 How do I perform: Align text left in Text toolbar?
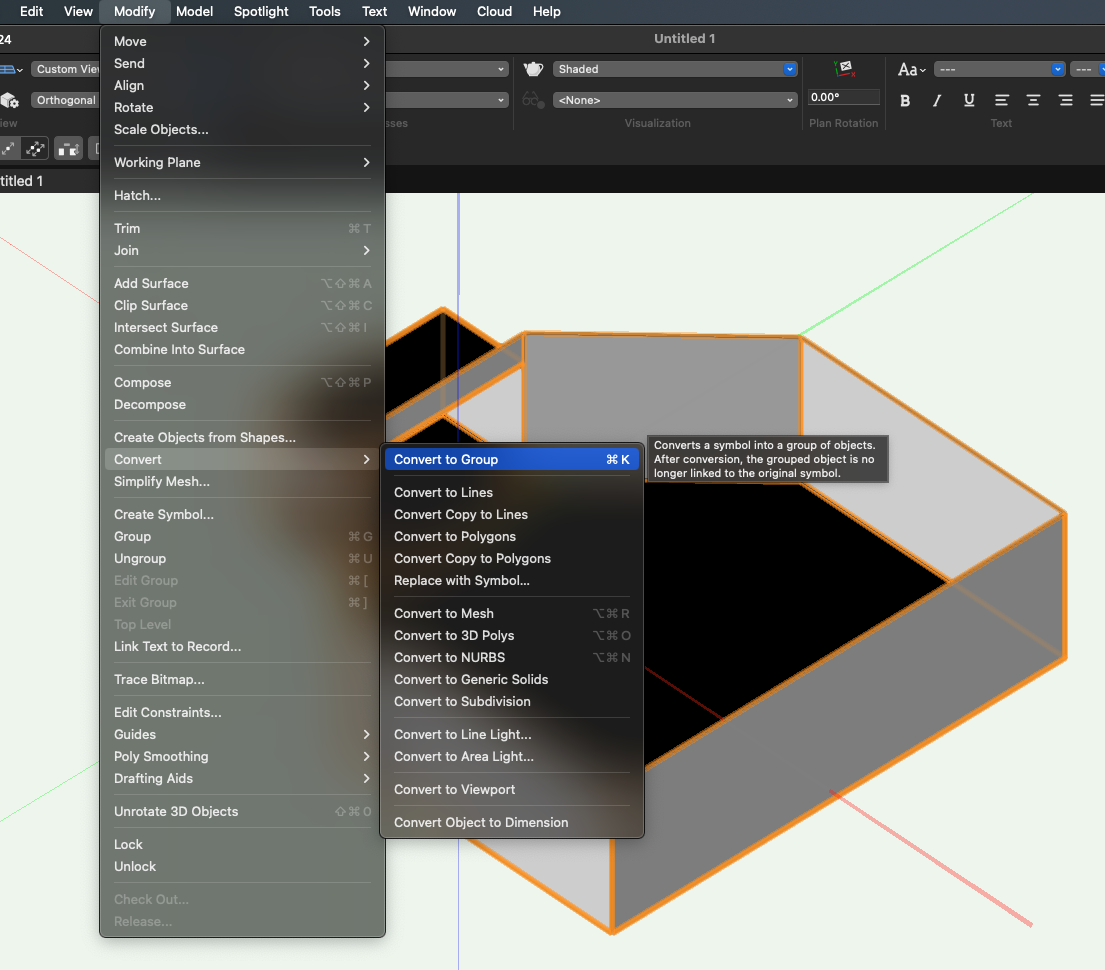coord(1001,100)
